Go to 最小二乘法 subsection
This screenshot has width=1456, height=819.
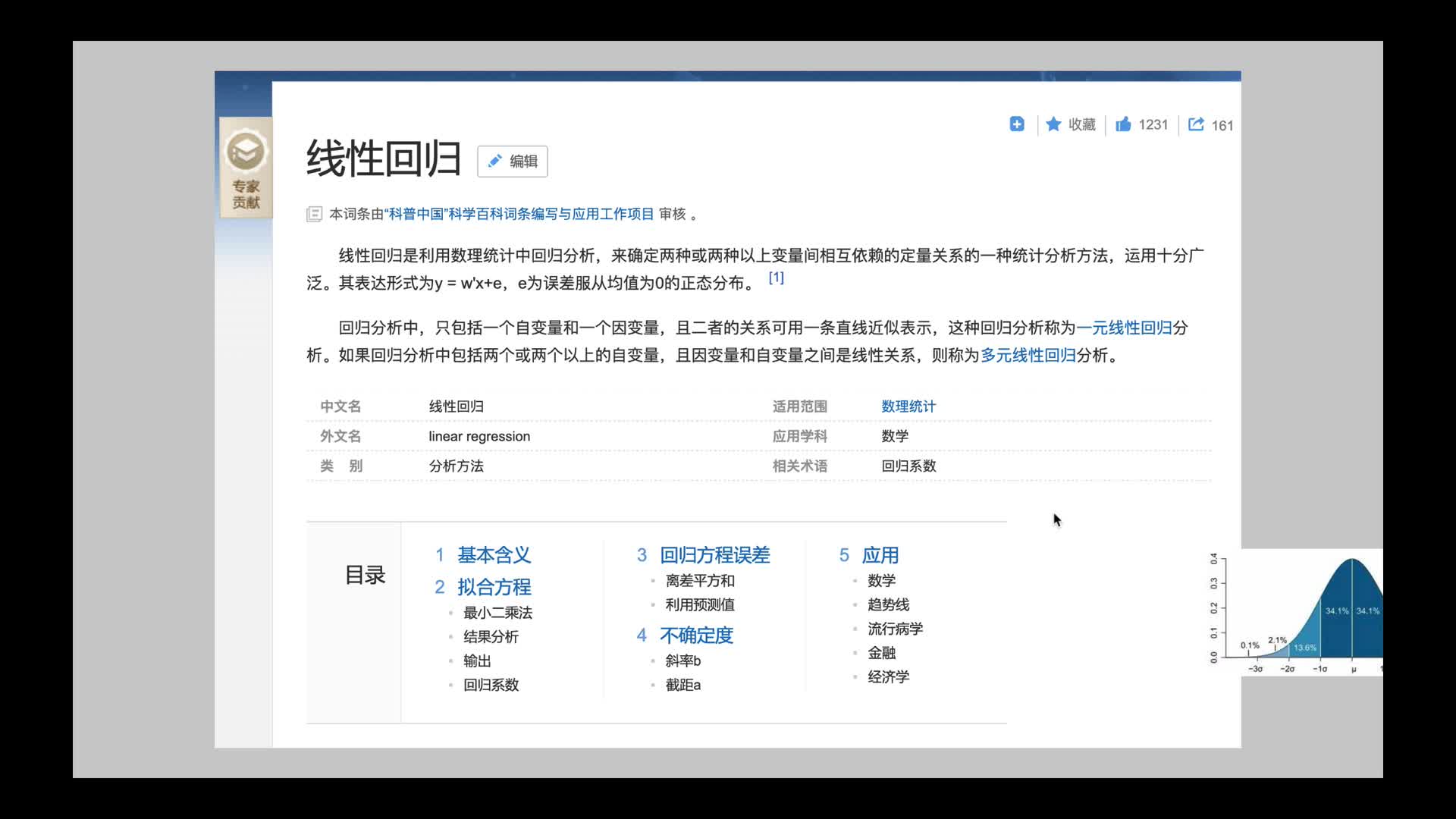498,613
